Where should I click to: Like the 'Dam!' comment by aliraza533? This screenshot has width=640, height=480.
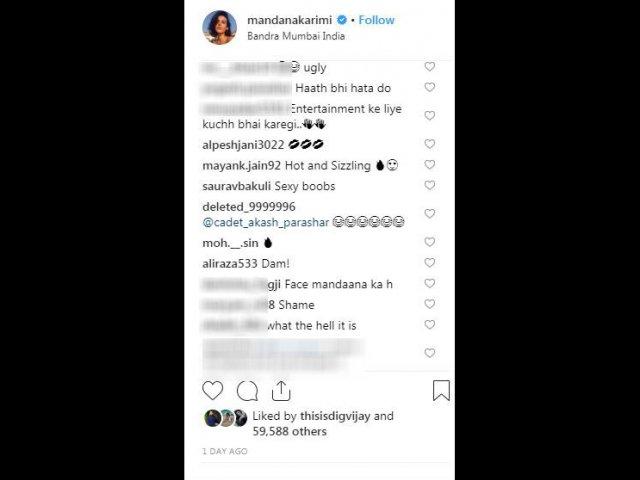click(429, 262)
